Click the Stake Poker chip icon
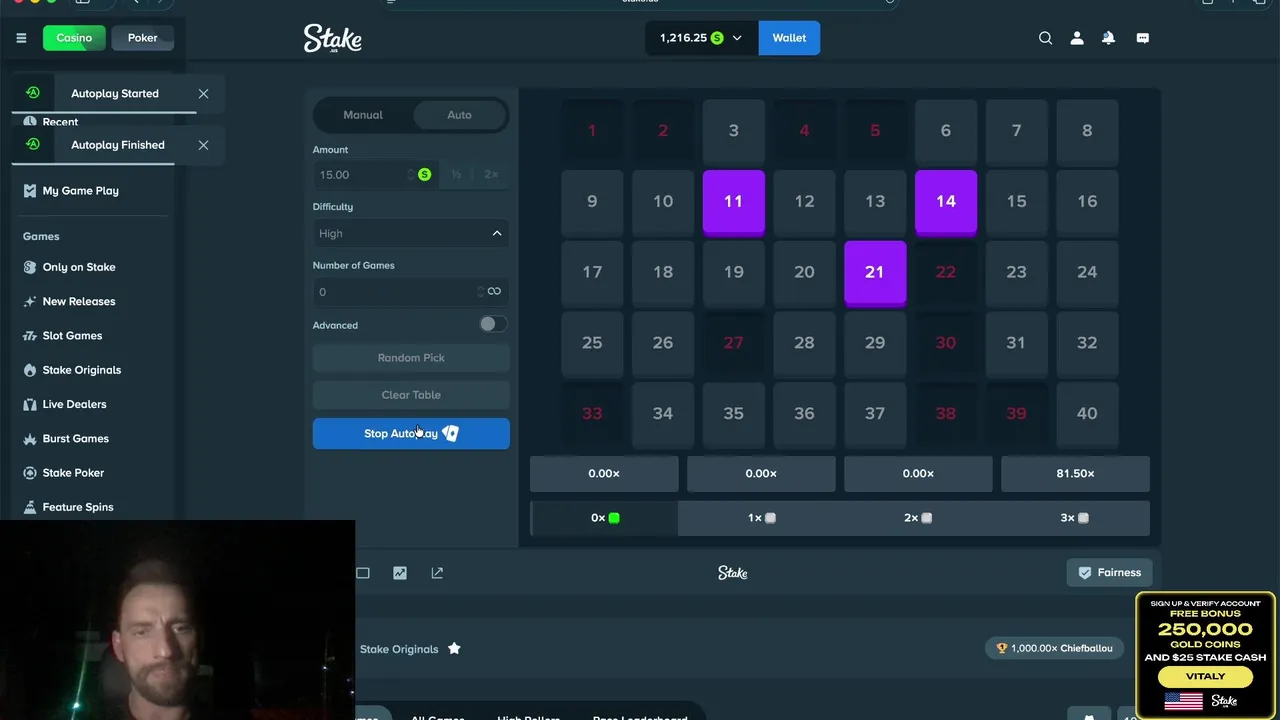 (x=30, y=473)
